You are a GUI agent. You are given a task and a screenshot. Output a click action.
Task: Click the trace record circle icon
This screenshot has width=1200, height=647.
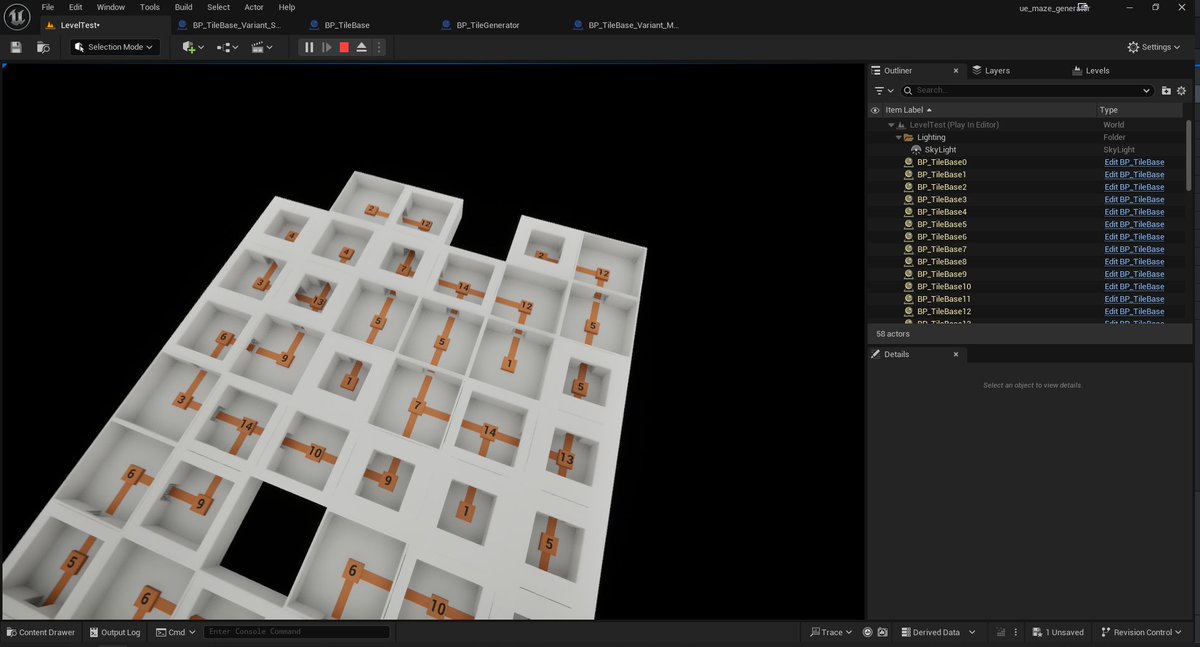867,632
